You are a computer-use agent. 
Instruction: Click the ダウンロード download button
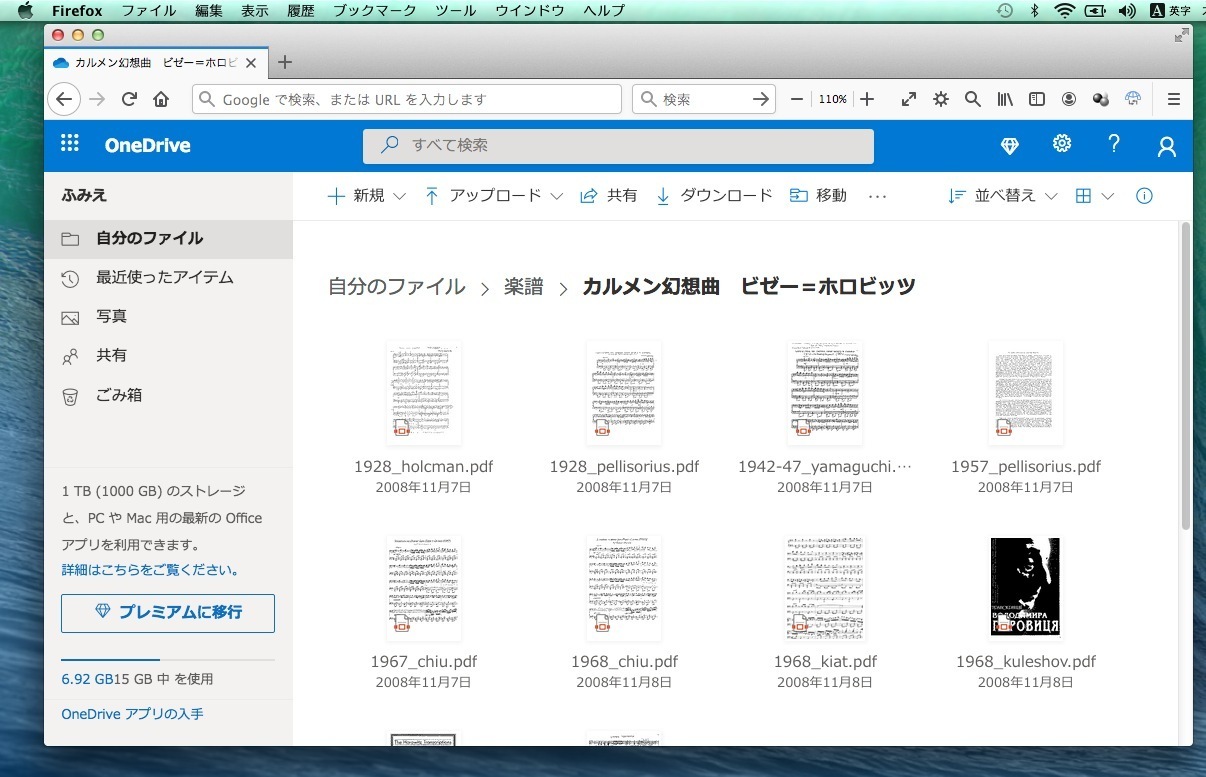(714, 196)
